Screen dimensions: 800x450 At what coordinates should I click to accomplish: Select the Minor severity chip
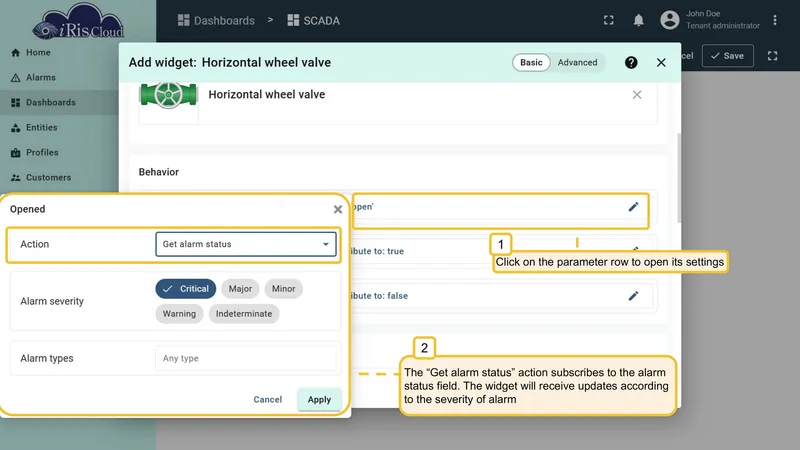pos(284,289)
